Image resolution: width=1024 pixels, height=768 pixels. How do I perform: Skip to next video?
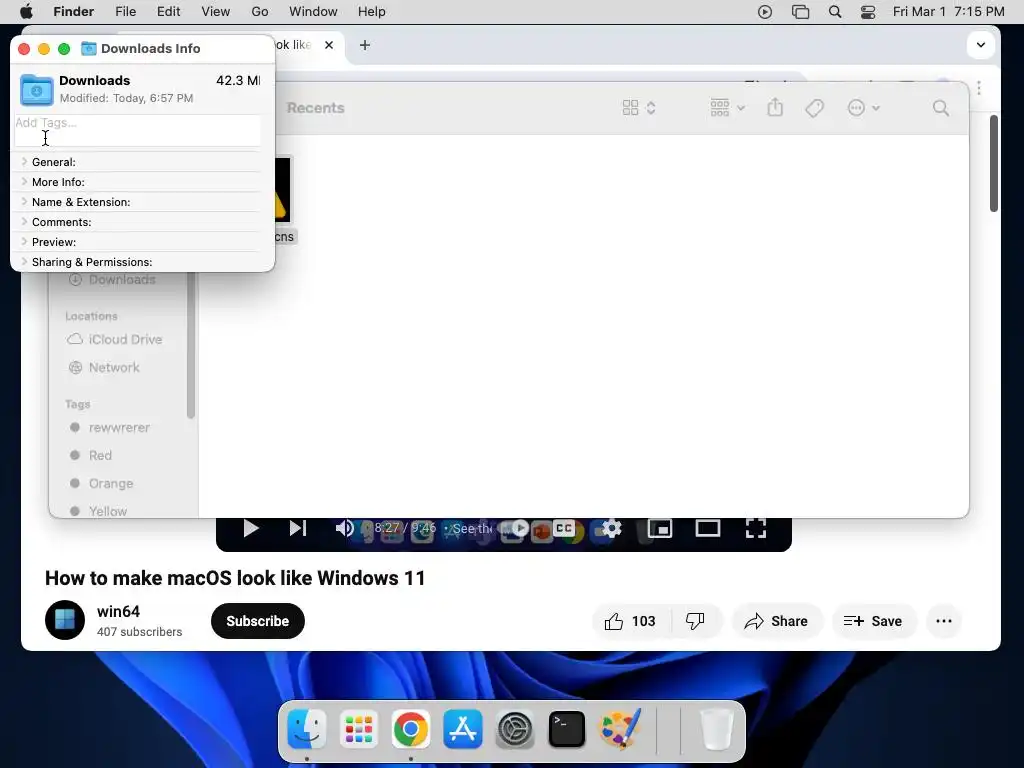pos(298,528)
